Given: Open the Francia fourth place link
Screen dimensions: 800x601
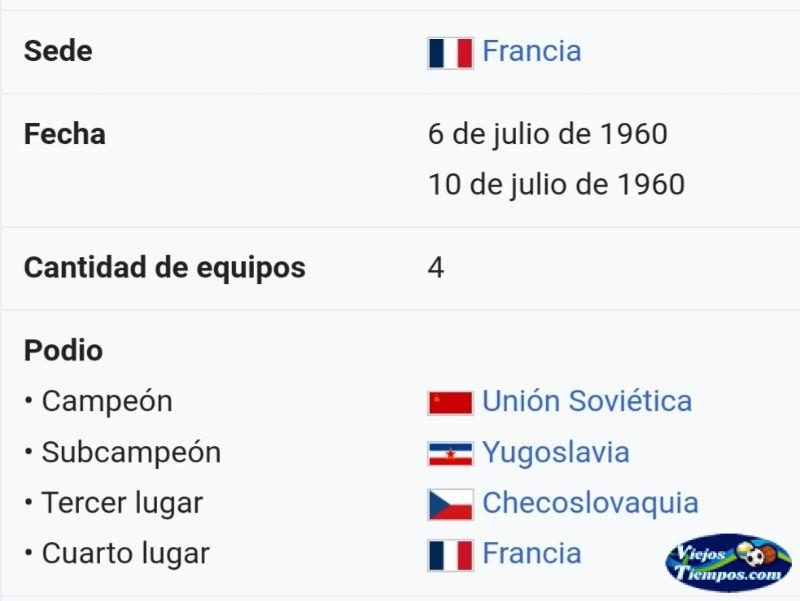Looking at the screenshot, I should coord(532,554).
